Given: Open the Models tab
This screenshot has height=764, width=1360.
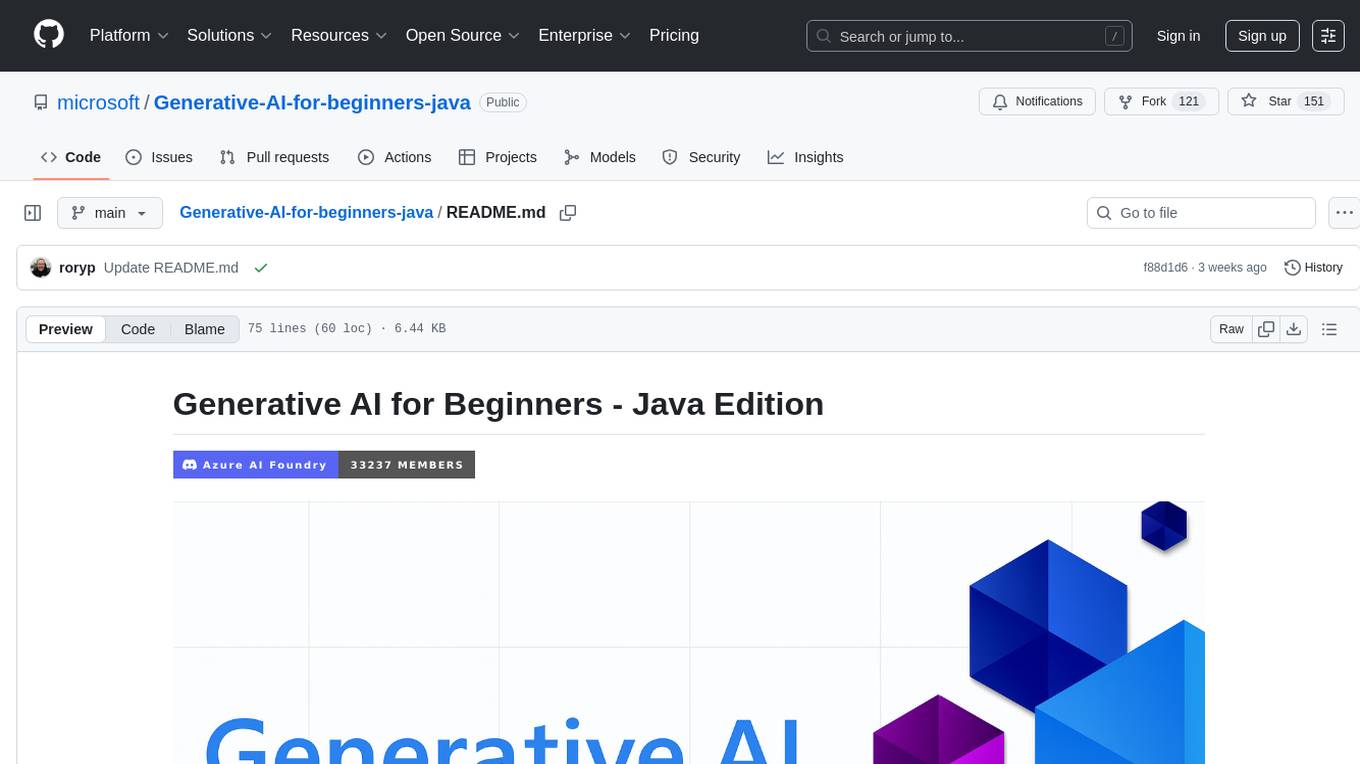Looking at the screenshot, I should pos(600,157).
